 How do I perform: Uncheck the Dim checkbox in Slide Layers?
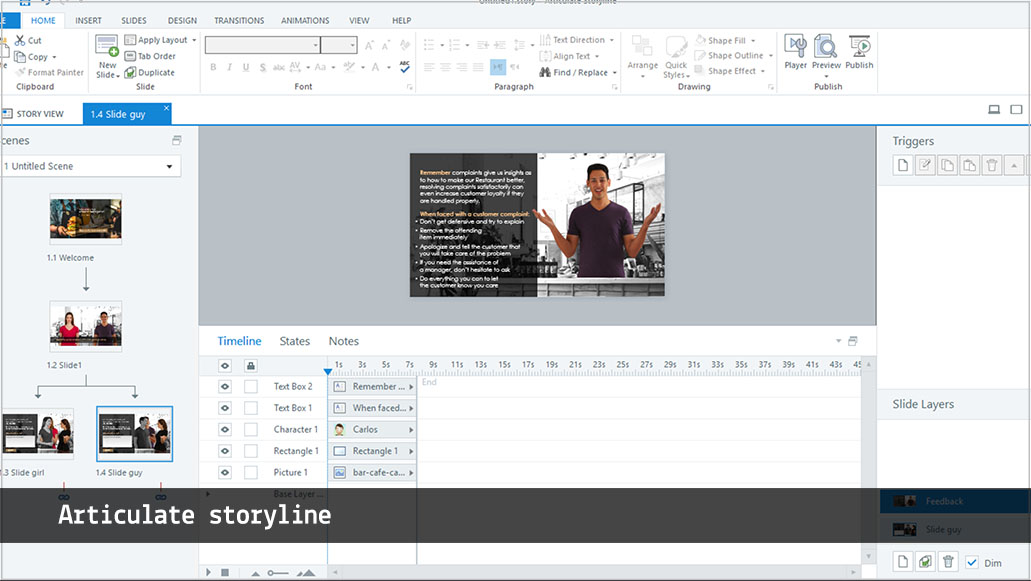click(972, 562)
